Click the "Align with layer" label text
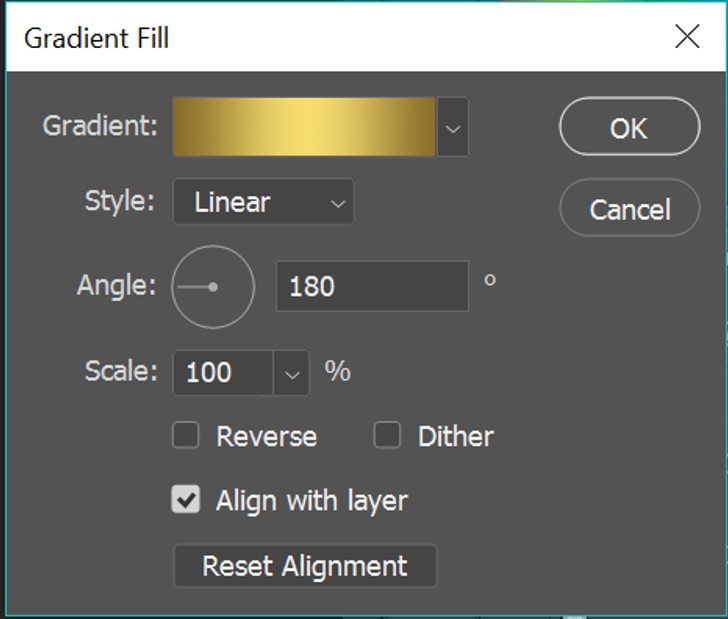This screenshot has height=619, width=728. coord(311,501)
